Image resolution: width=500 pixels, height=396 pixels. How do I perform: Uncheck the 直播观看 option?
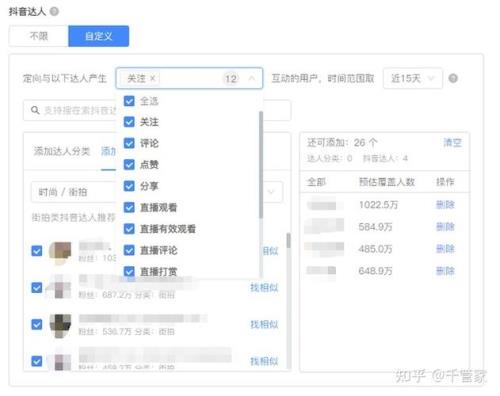pyautogui.click(x=129, y=207)
